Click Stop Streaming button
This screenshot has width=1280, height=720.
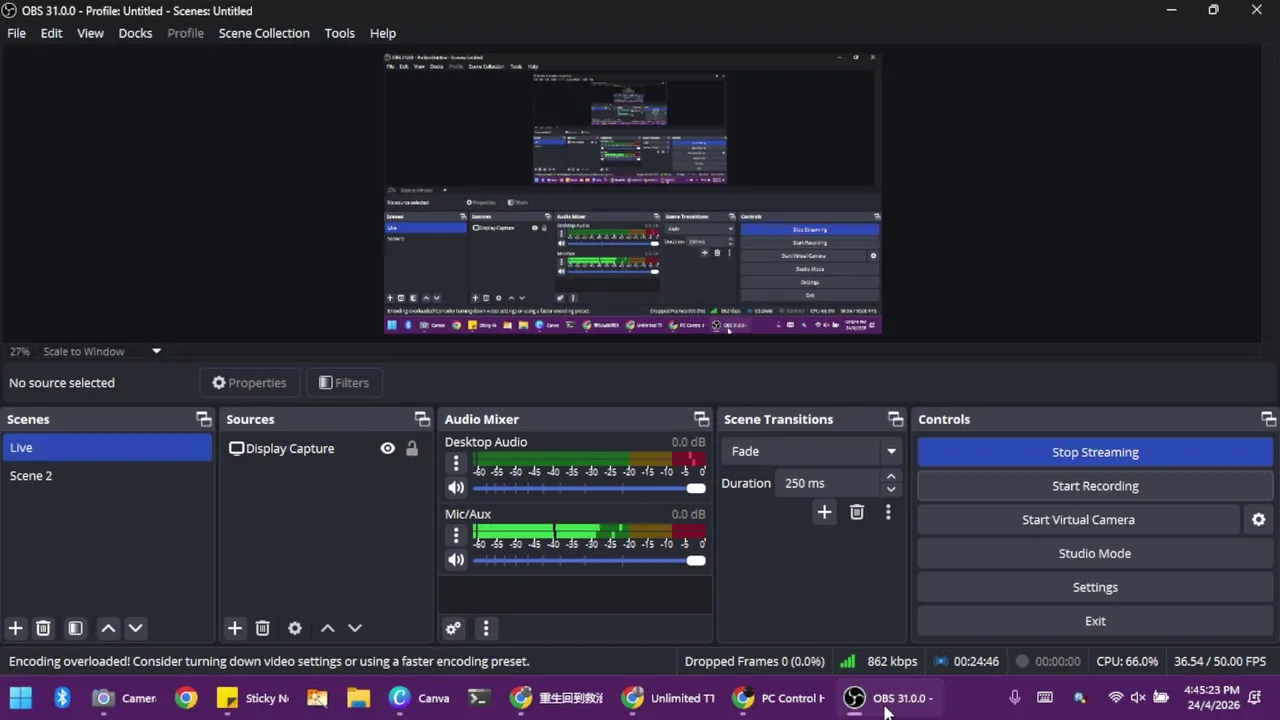(x=1095, y=452)
